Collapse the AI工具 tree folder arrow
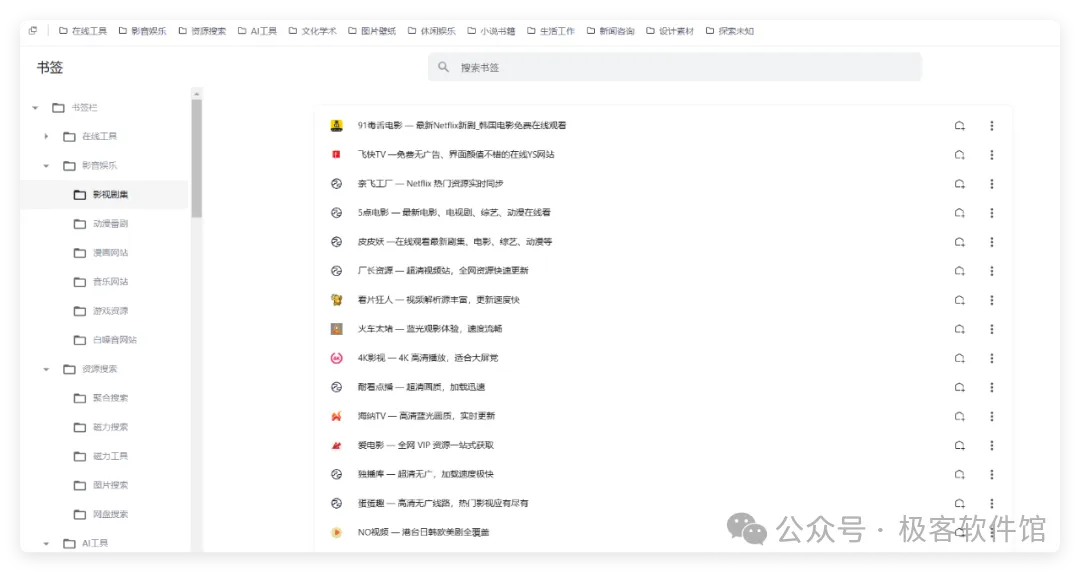1080x572 pixels. coord(46,543)
